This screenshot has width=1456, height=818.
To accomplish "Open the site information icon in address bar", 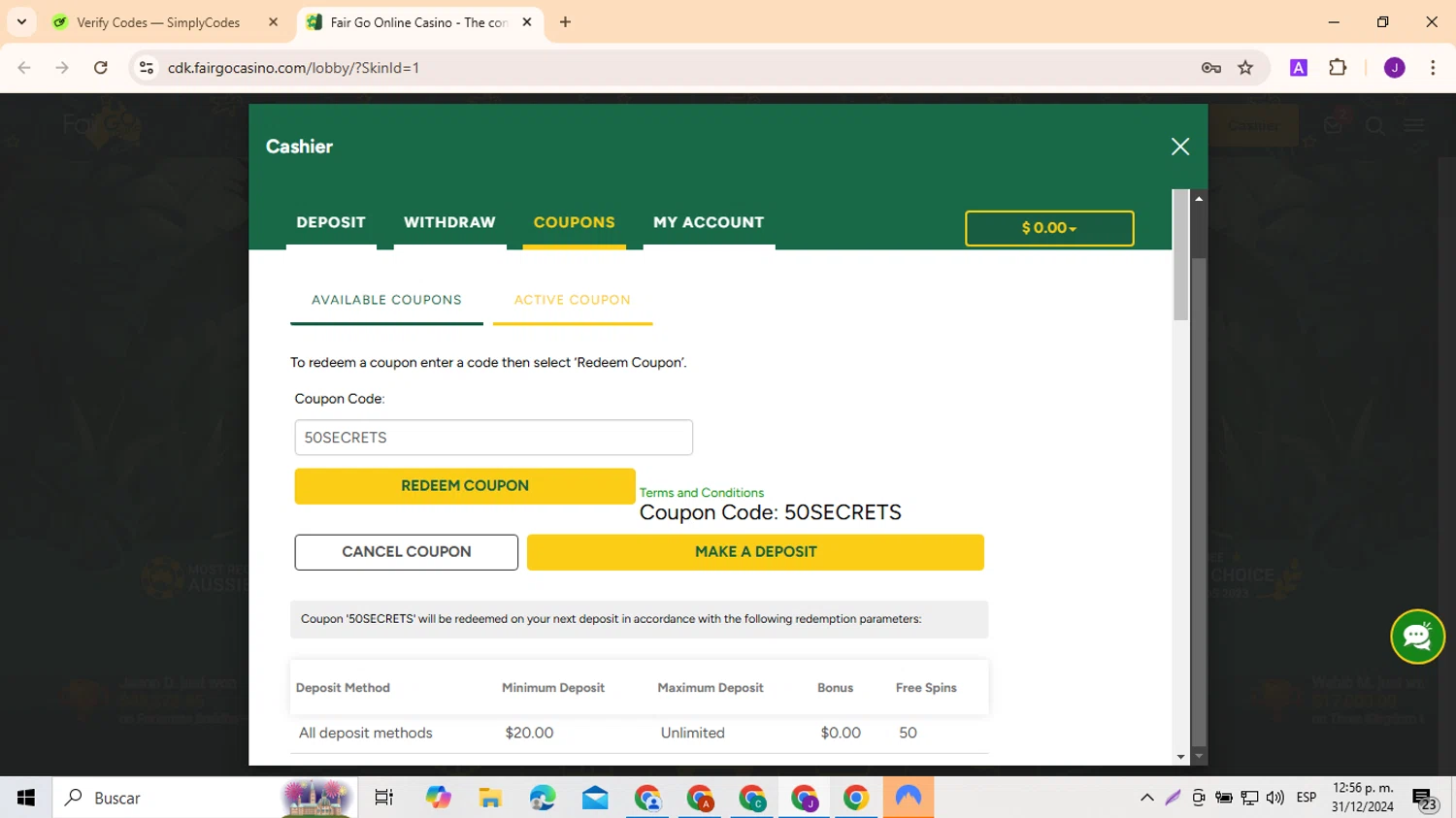I will pyautogui.click(x=147, y=68).
